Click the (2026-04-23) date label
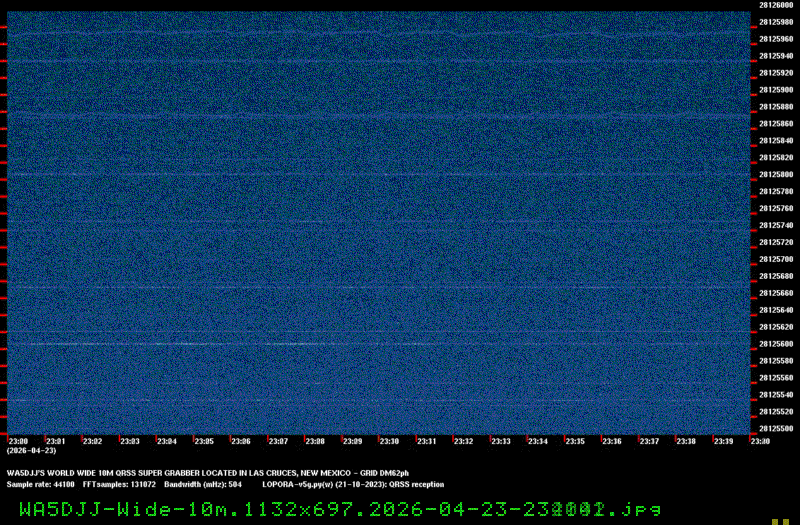 tap(28, 451)
